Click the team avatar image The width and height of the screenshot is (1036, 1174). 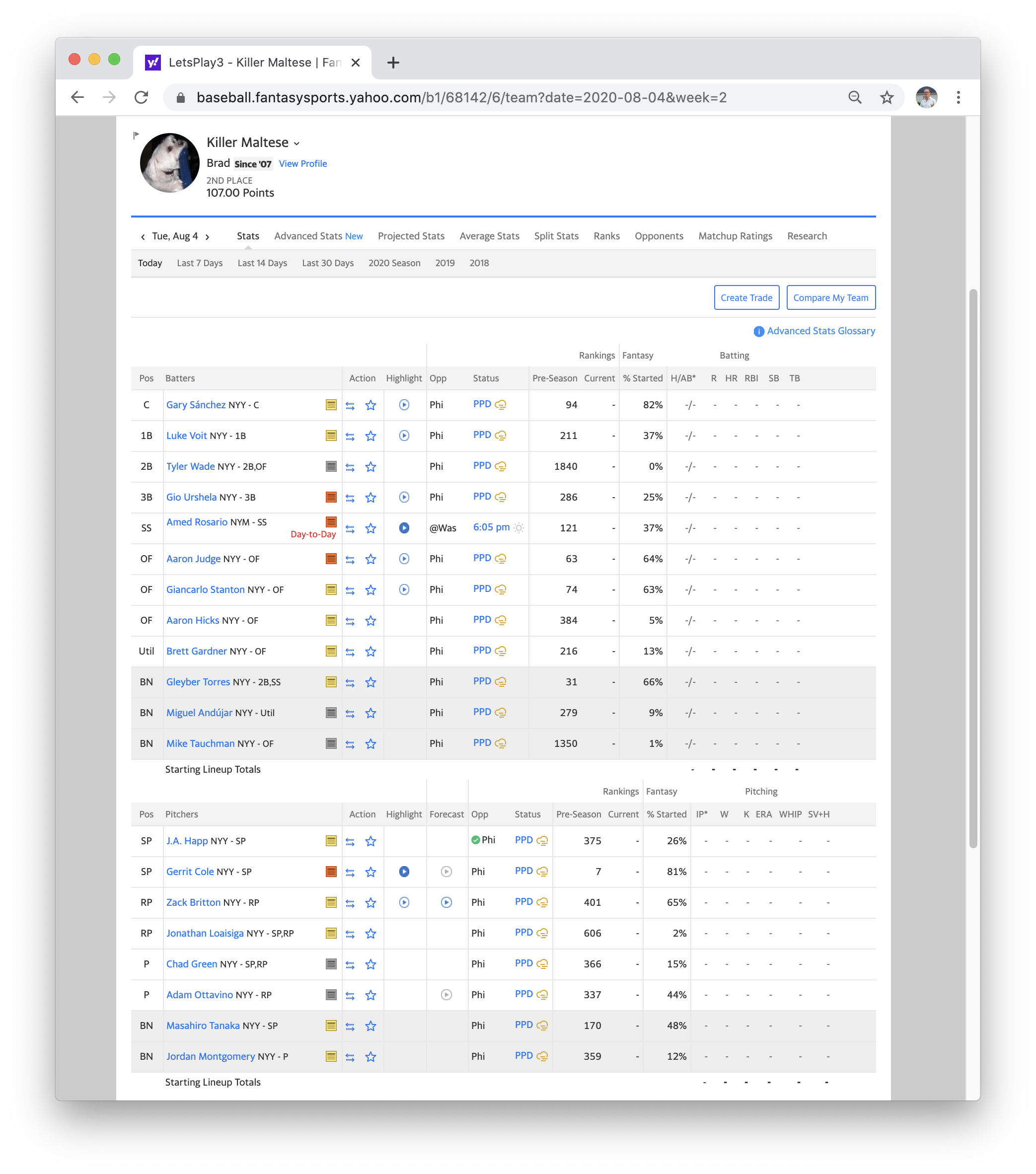point(170,162)
